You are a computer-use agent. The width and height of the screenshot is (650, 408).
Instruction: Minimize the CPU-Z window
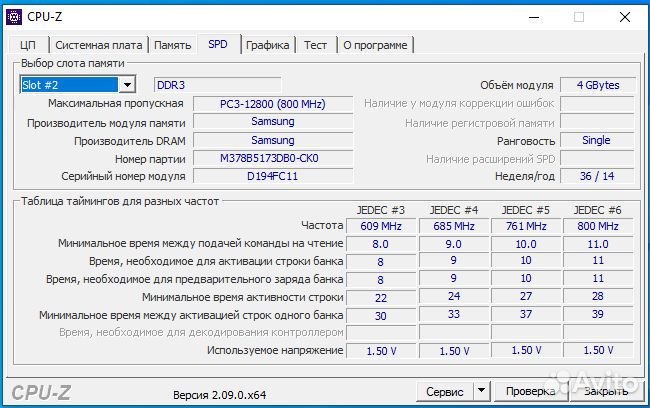(x=534, y=17)
